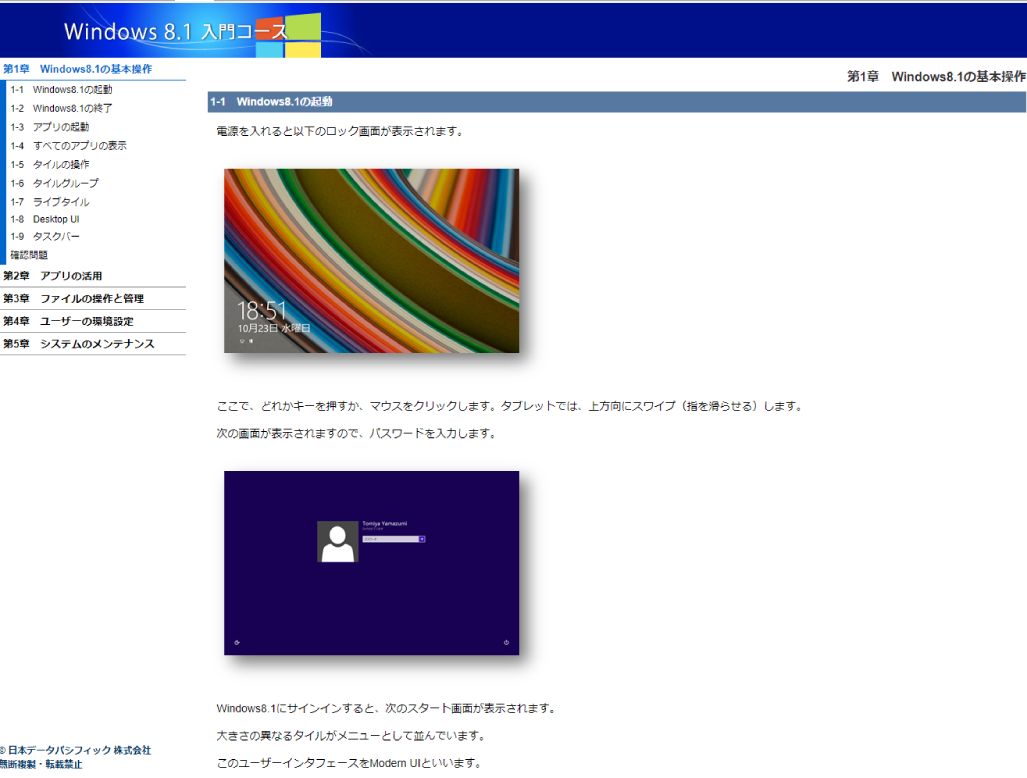Open 1-7 ライブタイル lesson
Image resolution: width=1027 pixels, height=778 pixels.
50,202
